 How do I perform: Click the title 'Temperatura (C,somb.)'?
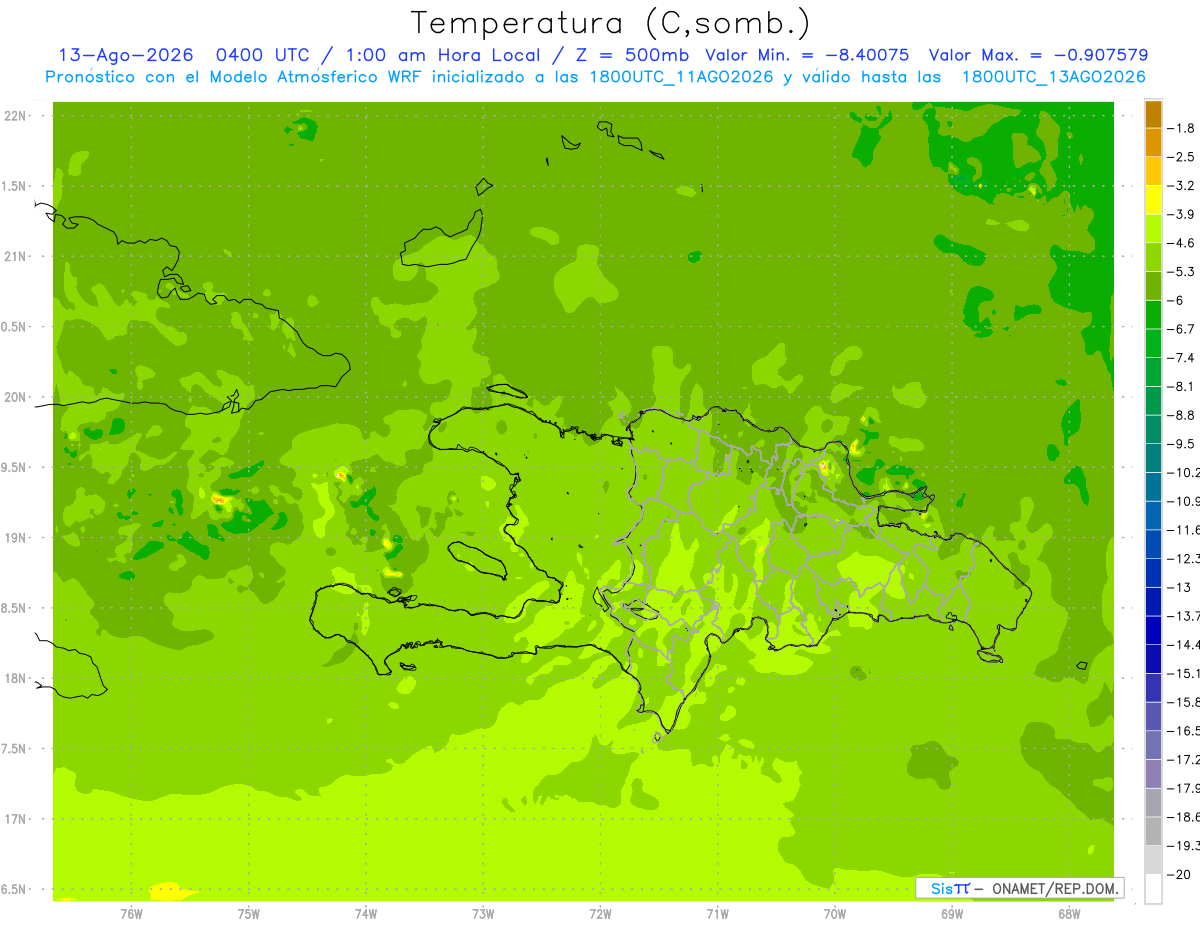[610, 23]
